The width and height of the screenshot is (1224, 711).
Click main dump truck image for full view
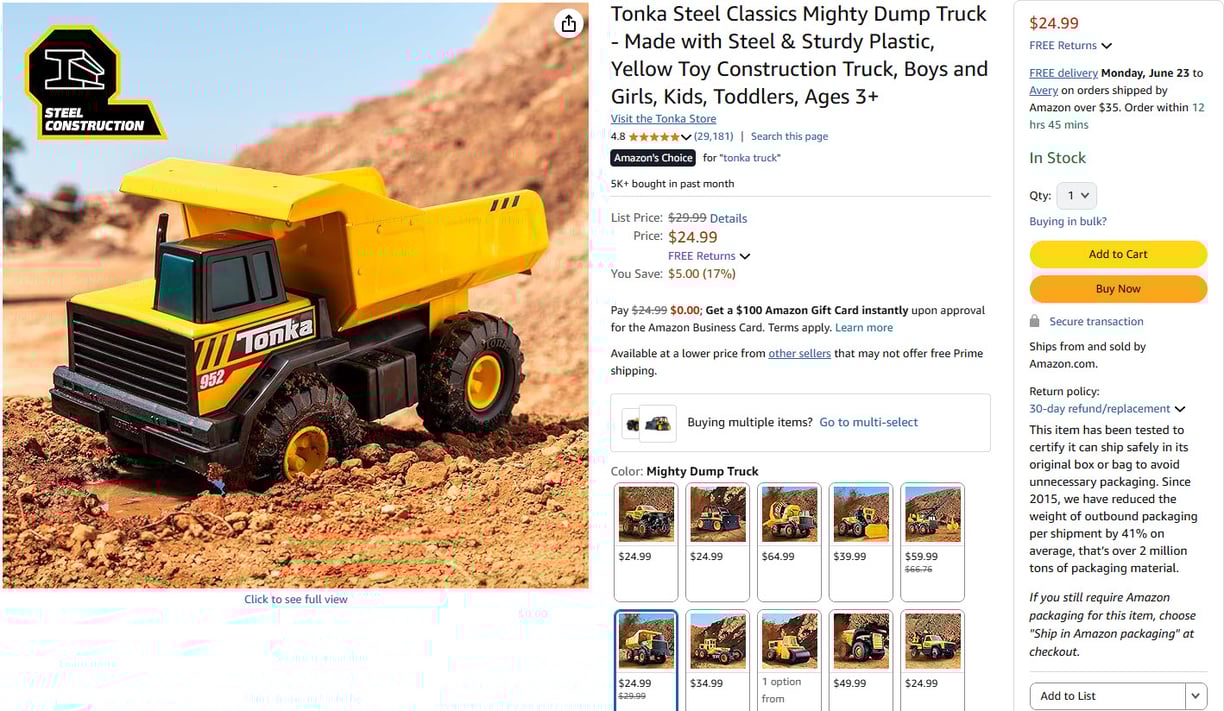click(x=296, y=296)
